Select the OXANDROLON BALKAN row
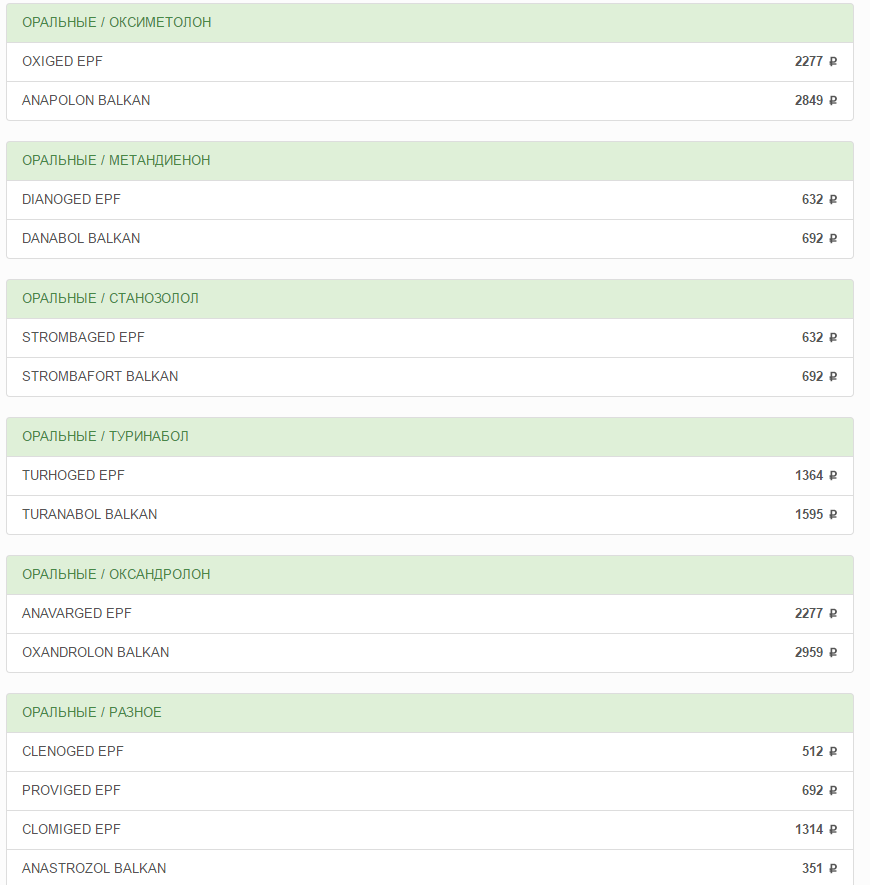Screen dimensions: 870x885 click(96, 653)
